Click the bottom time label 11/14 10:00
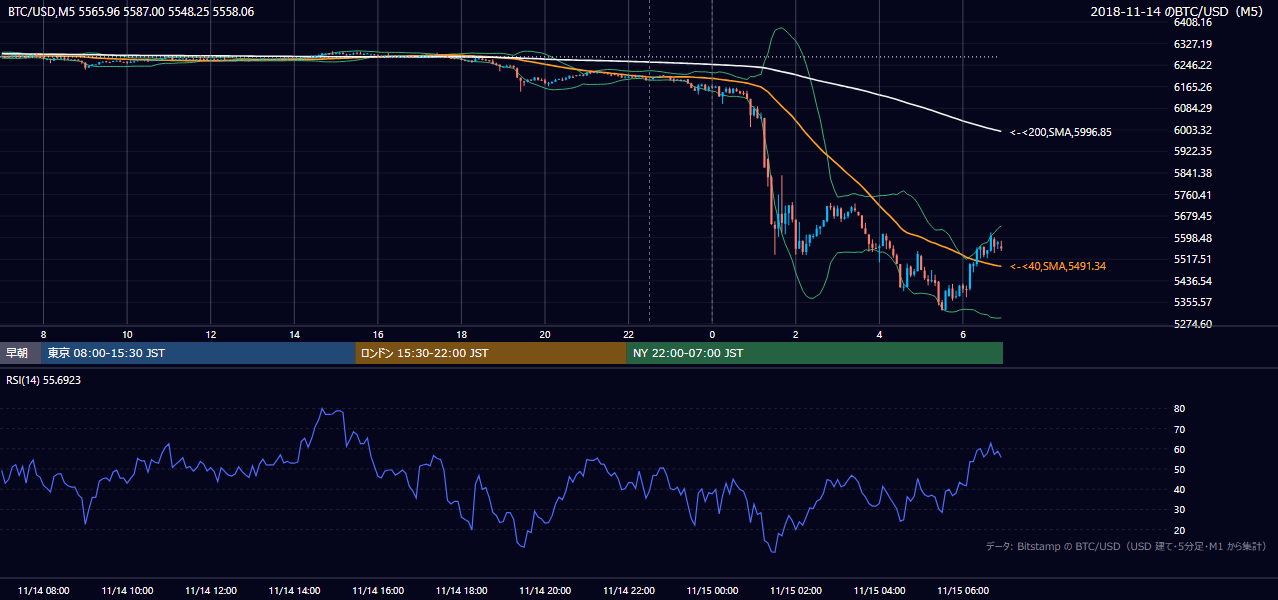 pos(127,591)
